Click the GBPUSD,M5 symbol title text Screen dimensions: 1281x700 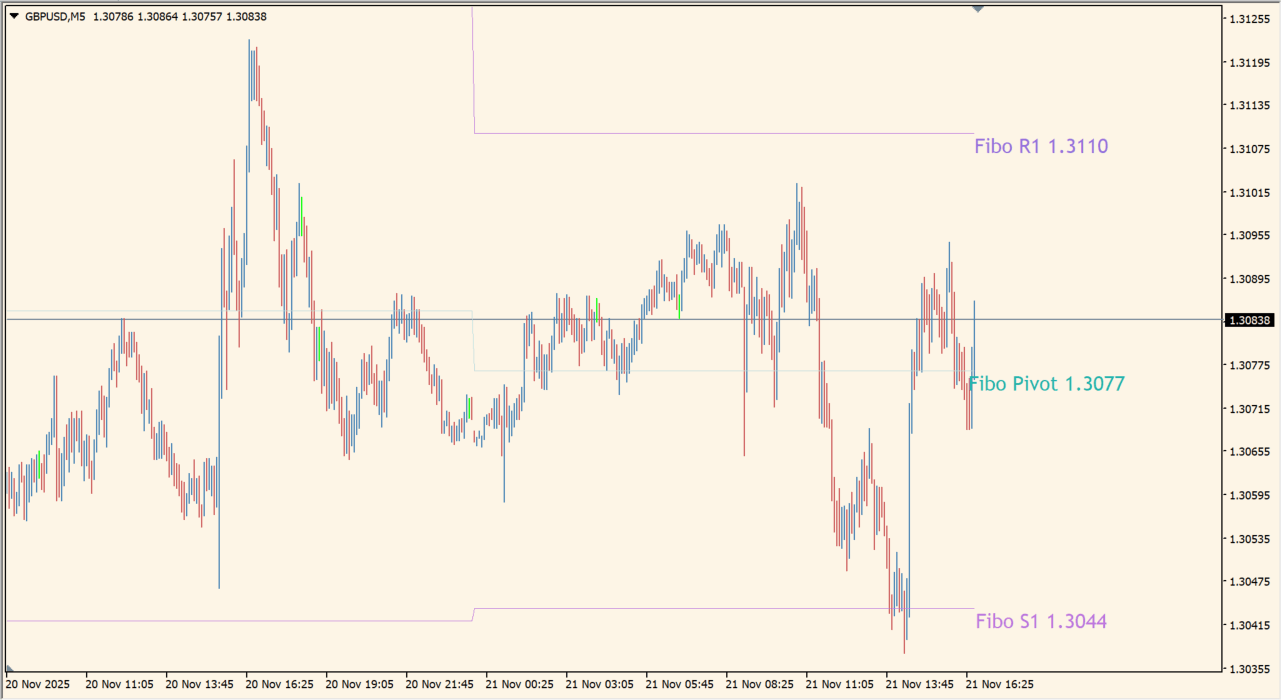[56, 16]
